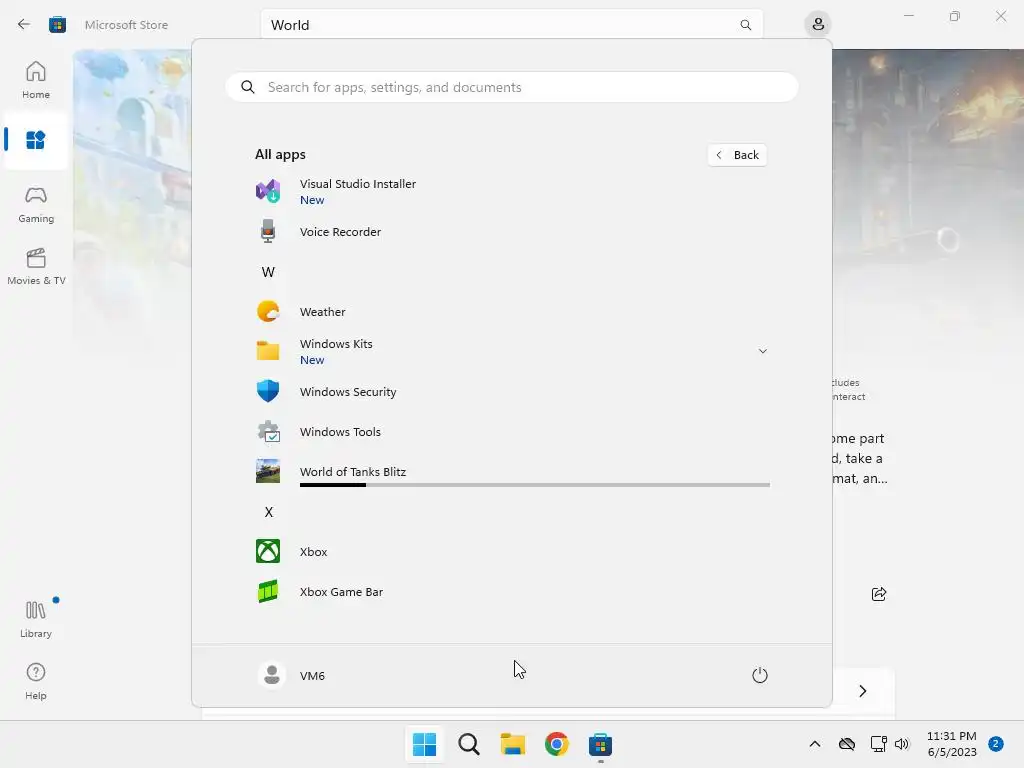
Task: Open Windows Tools icon
Action: pyautogui.click(x=268, y=432)
